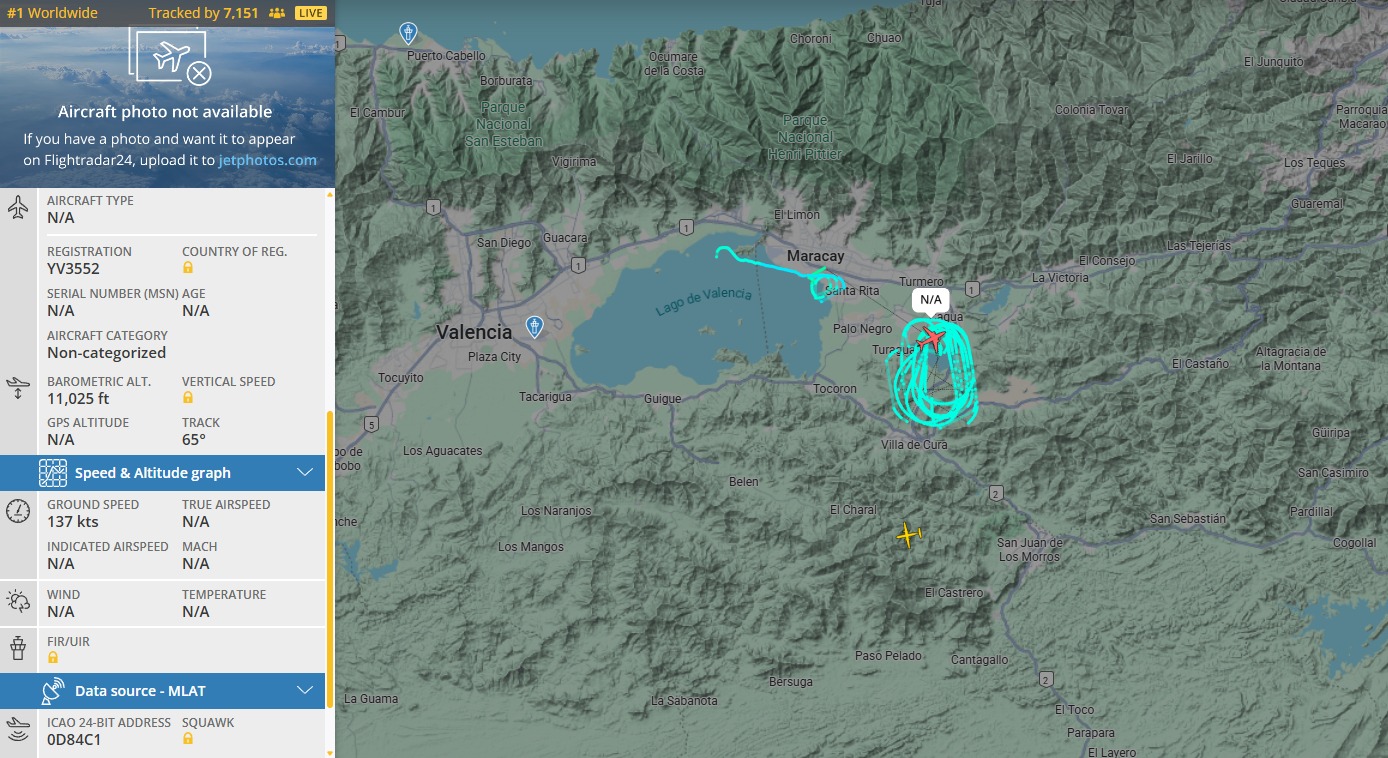Click the airport pin above Puerto Cabello
The height and width of the screenshot is (758, 1388).
408,33
